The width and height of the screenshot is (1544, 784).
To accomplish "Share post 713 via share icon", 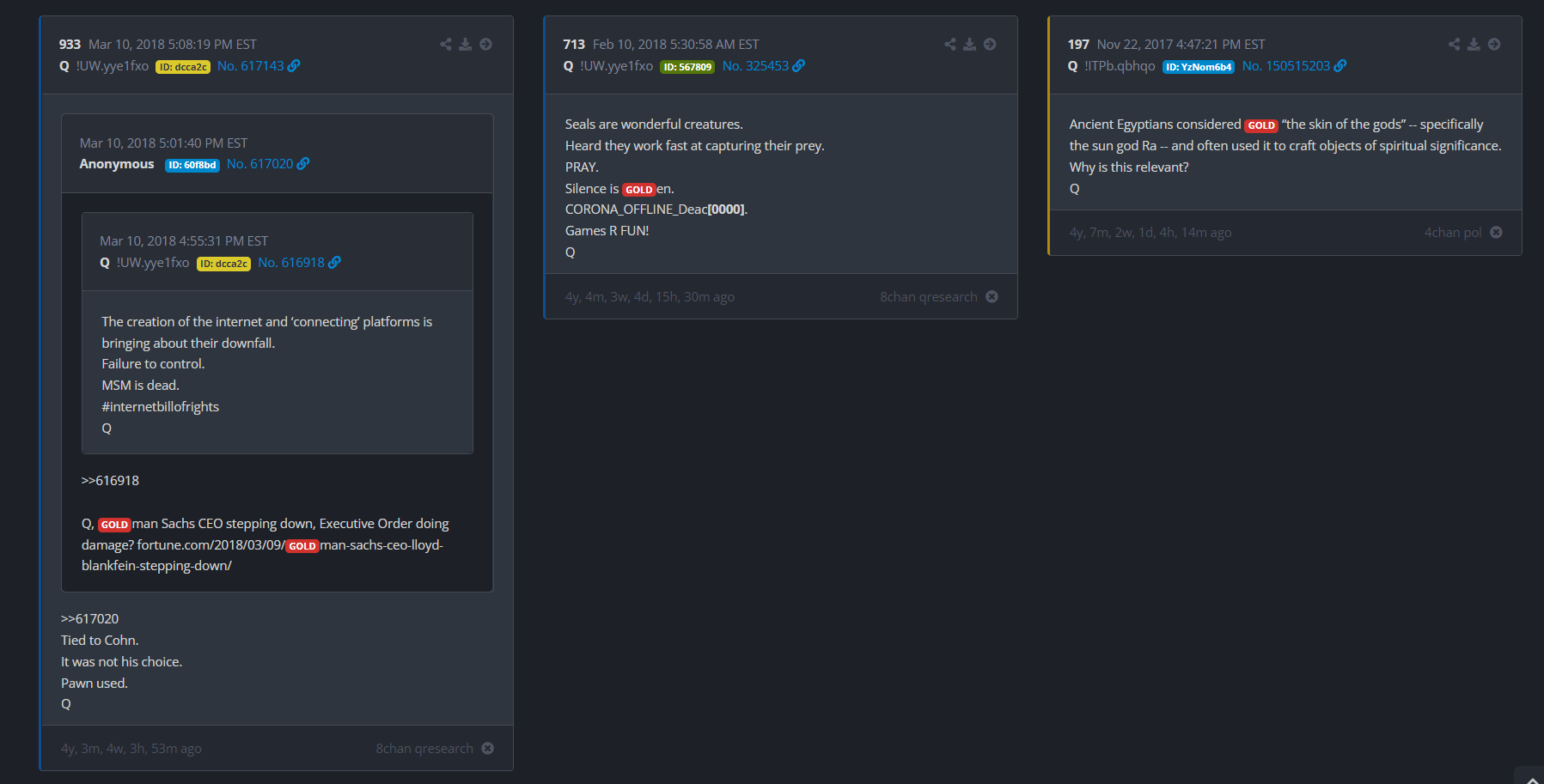I will tap(949, 44).
